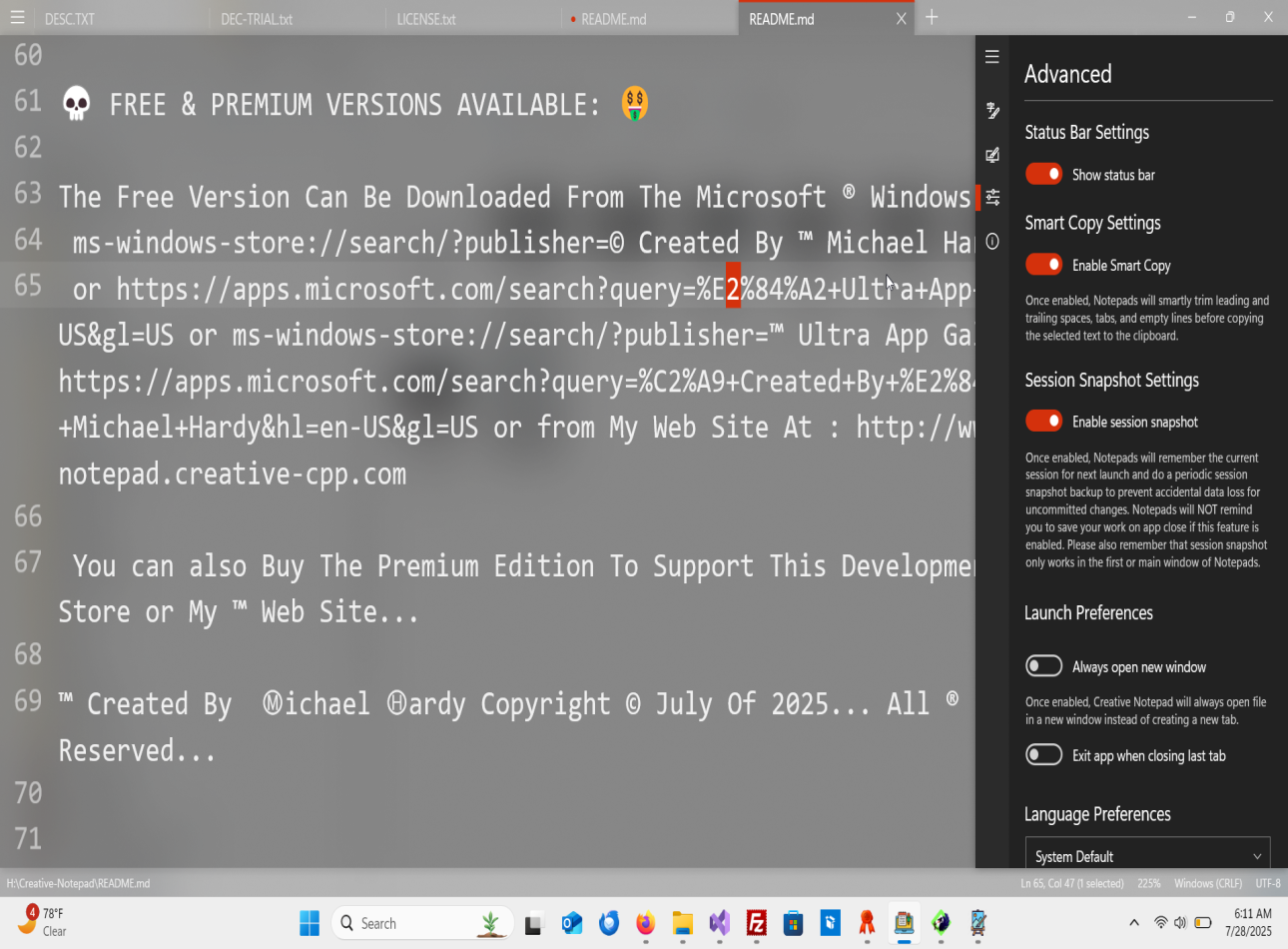
Task: Click the Ln 65, Col 47 status indicator
Action: click(1071, 883)
